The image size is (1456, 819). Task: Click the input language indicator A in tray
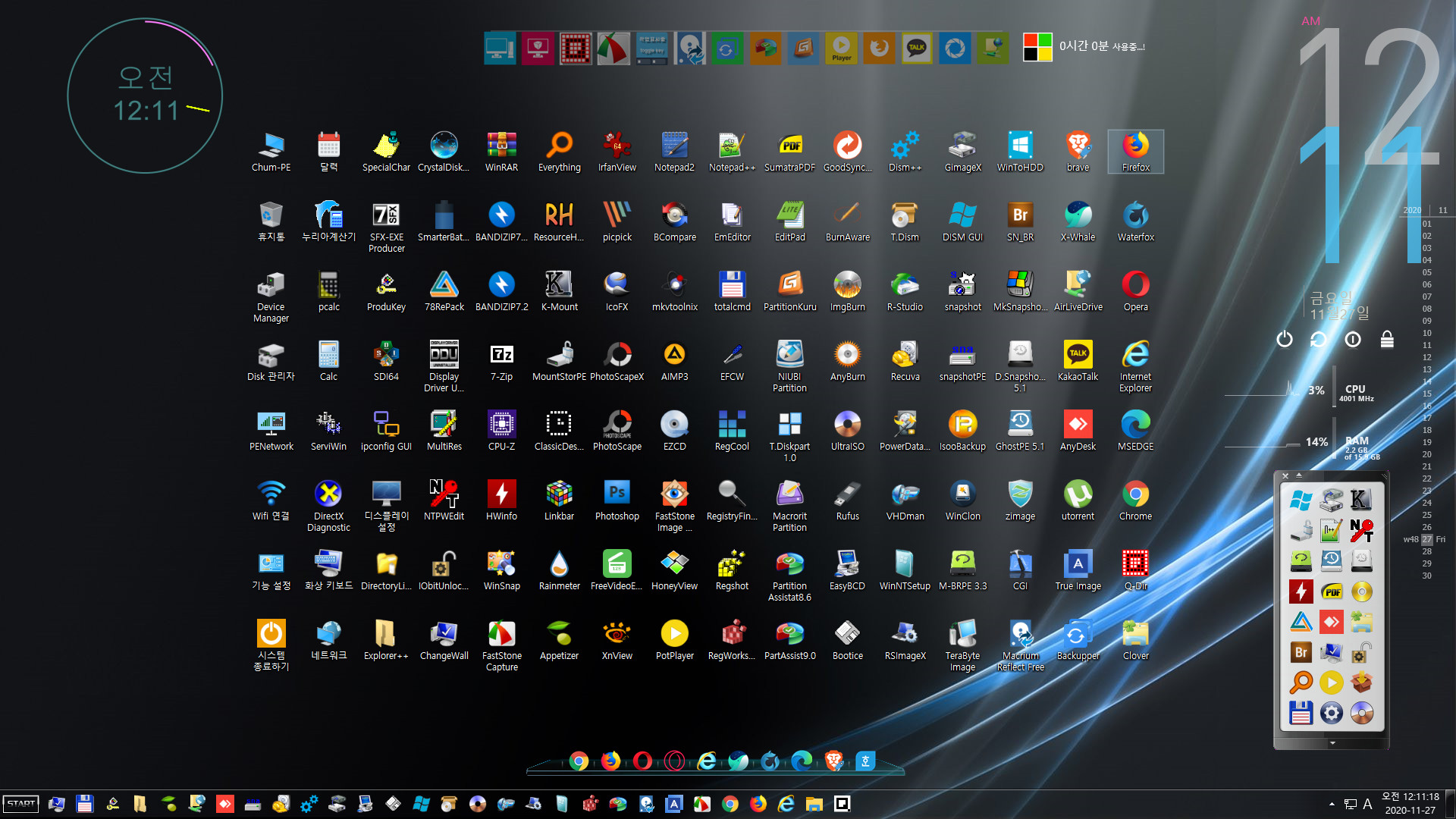(1367, 804)
